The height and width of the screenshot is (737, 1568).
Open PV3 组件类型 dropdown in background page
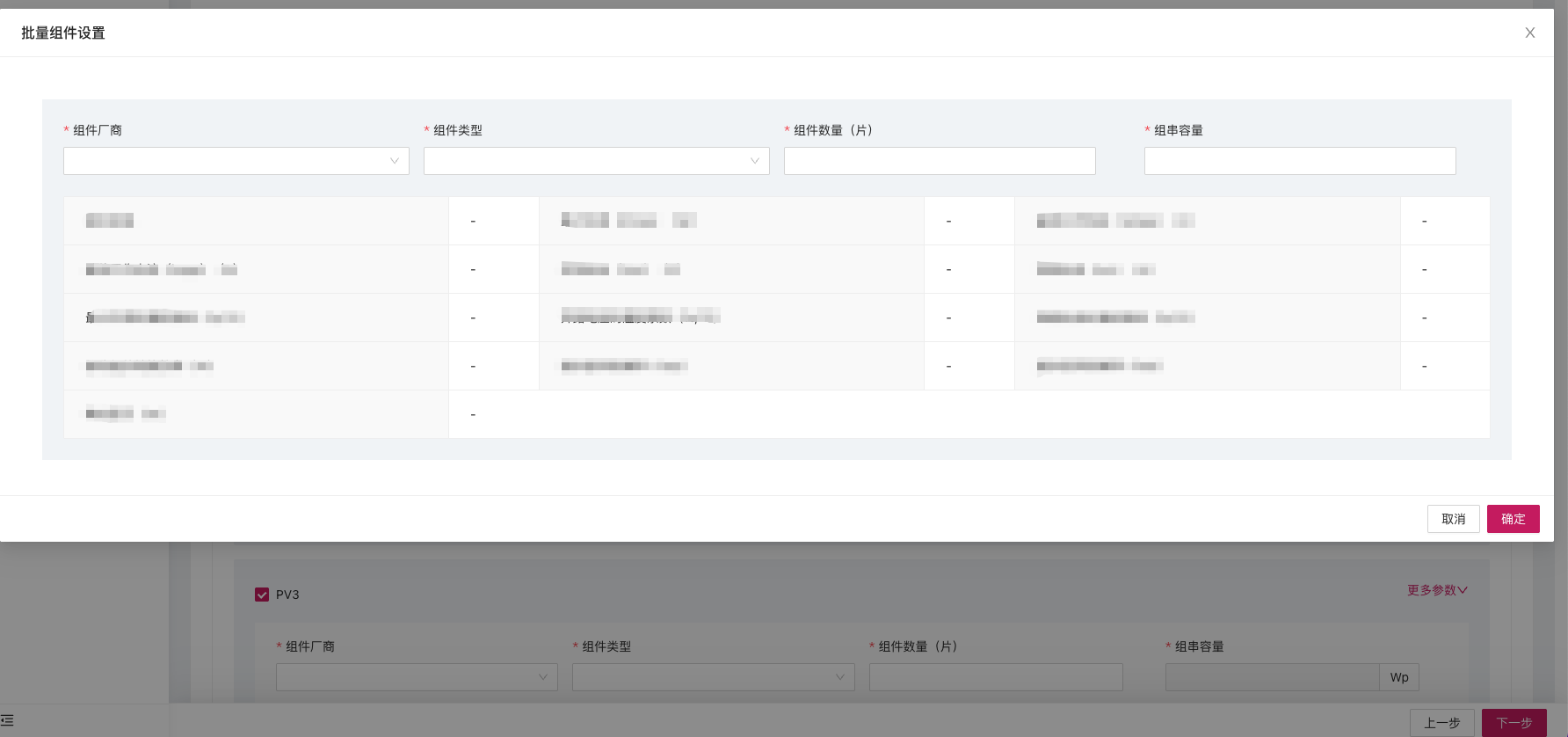coord(713,677)
